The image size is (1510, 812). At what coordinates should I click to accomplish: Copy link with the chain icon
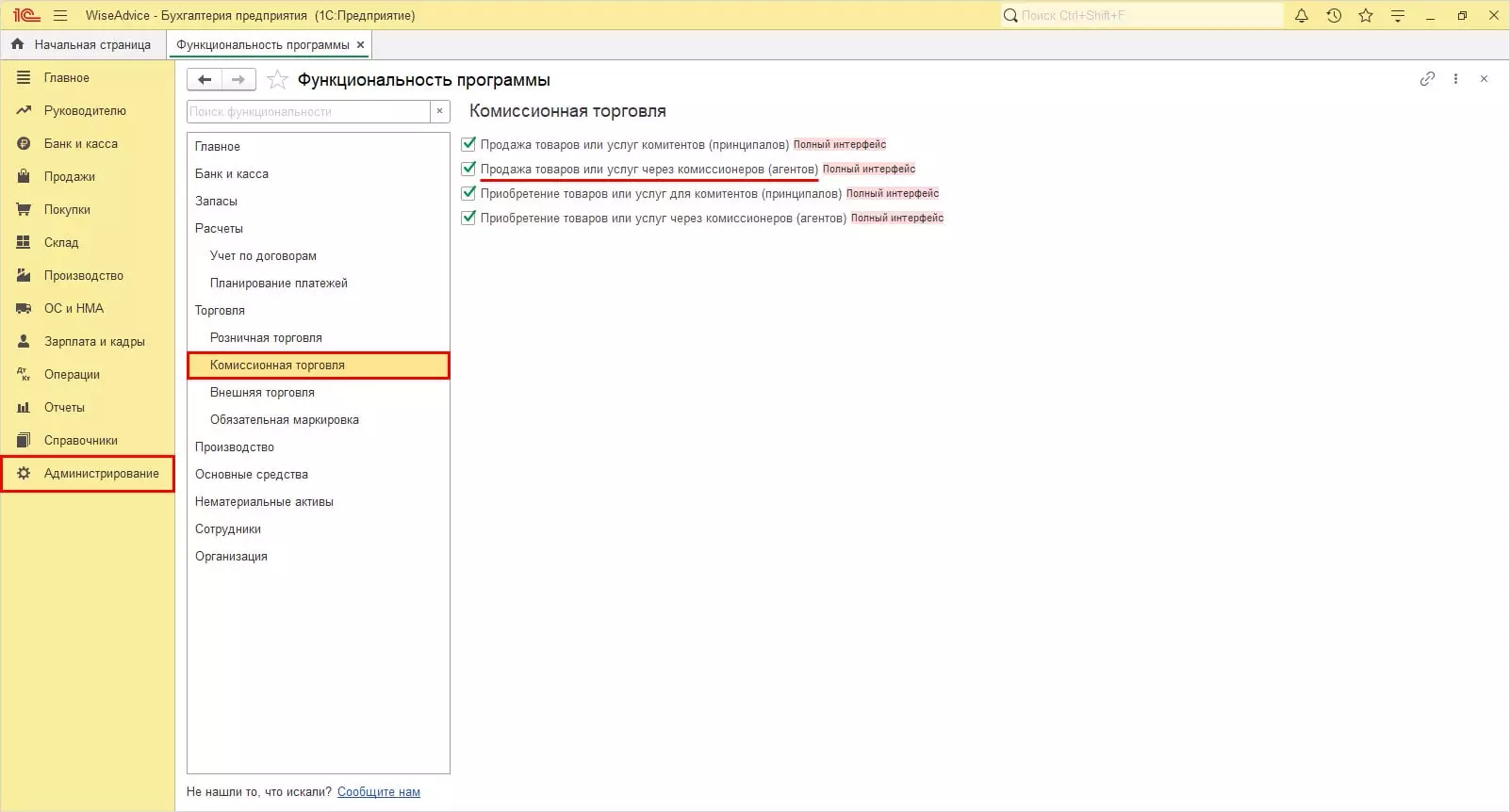click(x=1427, y=79)
